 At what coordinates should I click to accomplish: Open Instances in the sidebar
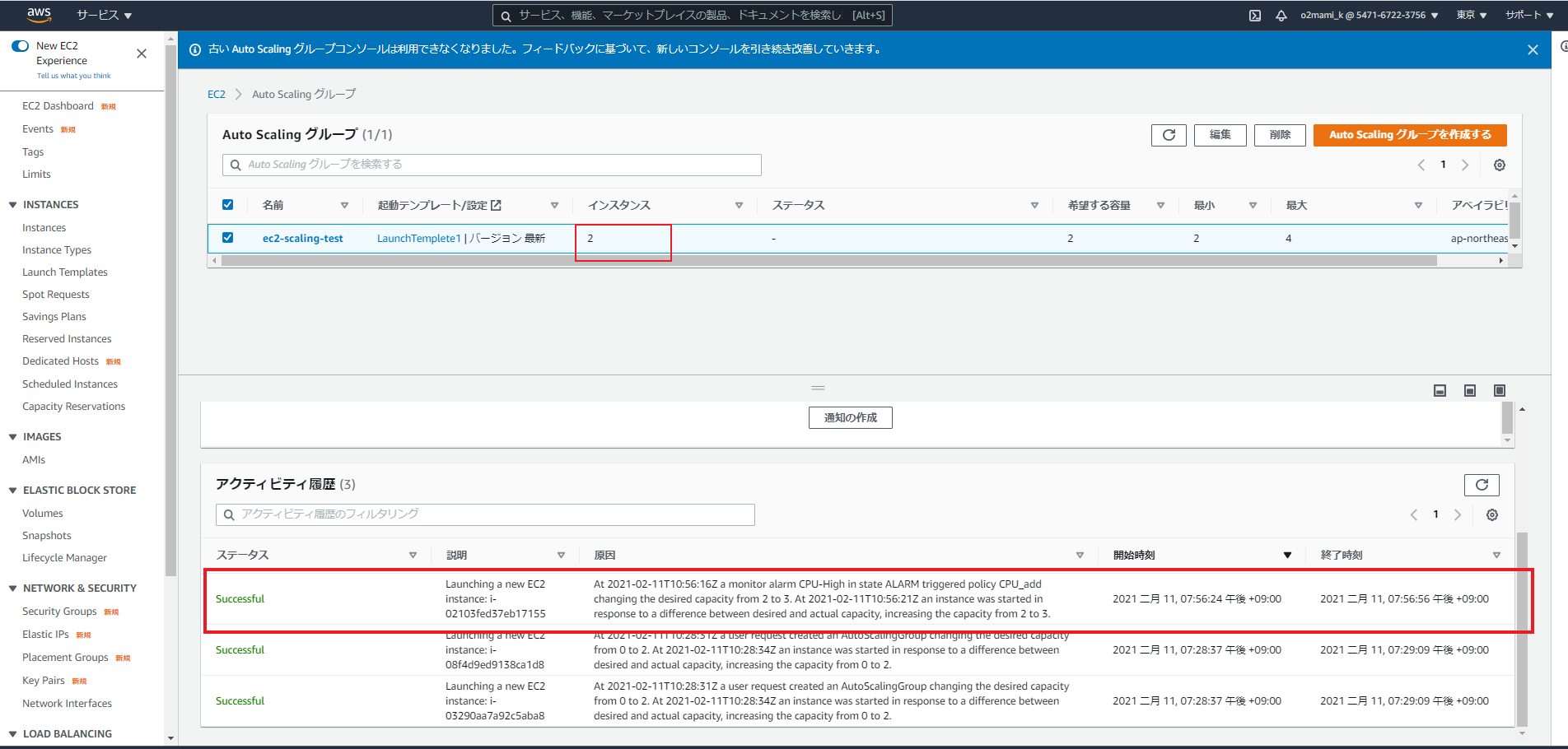coord(44,228)
